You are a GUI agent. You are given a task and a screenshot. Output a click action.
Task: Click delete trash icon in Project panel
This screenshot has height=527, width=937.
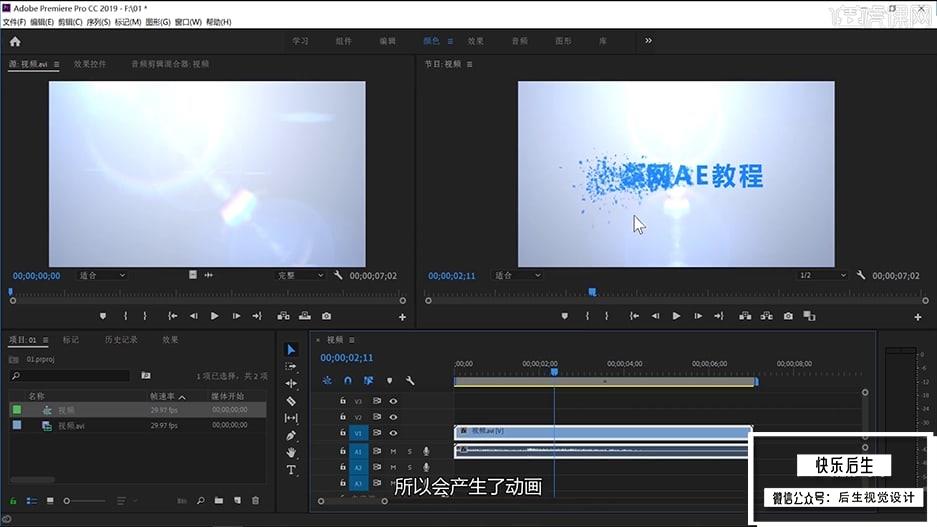click(x=255, y=501)
